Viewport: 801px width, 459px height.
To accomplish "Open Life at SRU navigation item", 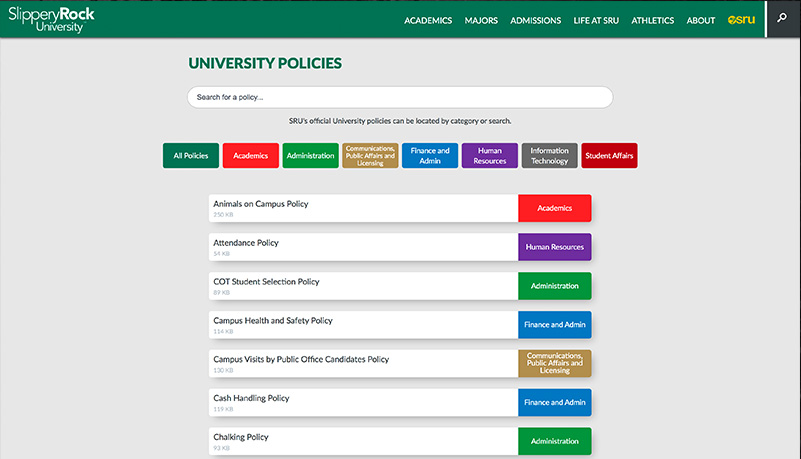I will coord(596,20).
